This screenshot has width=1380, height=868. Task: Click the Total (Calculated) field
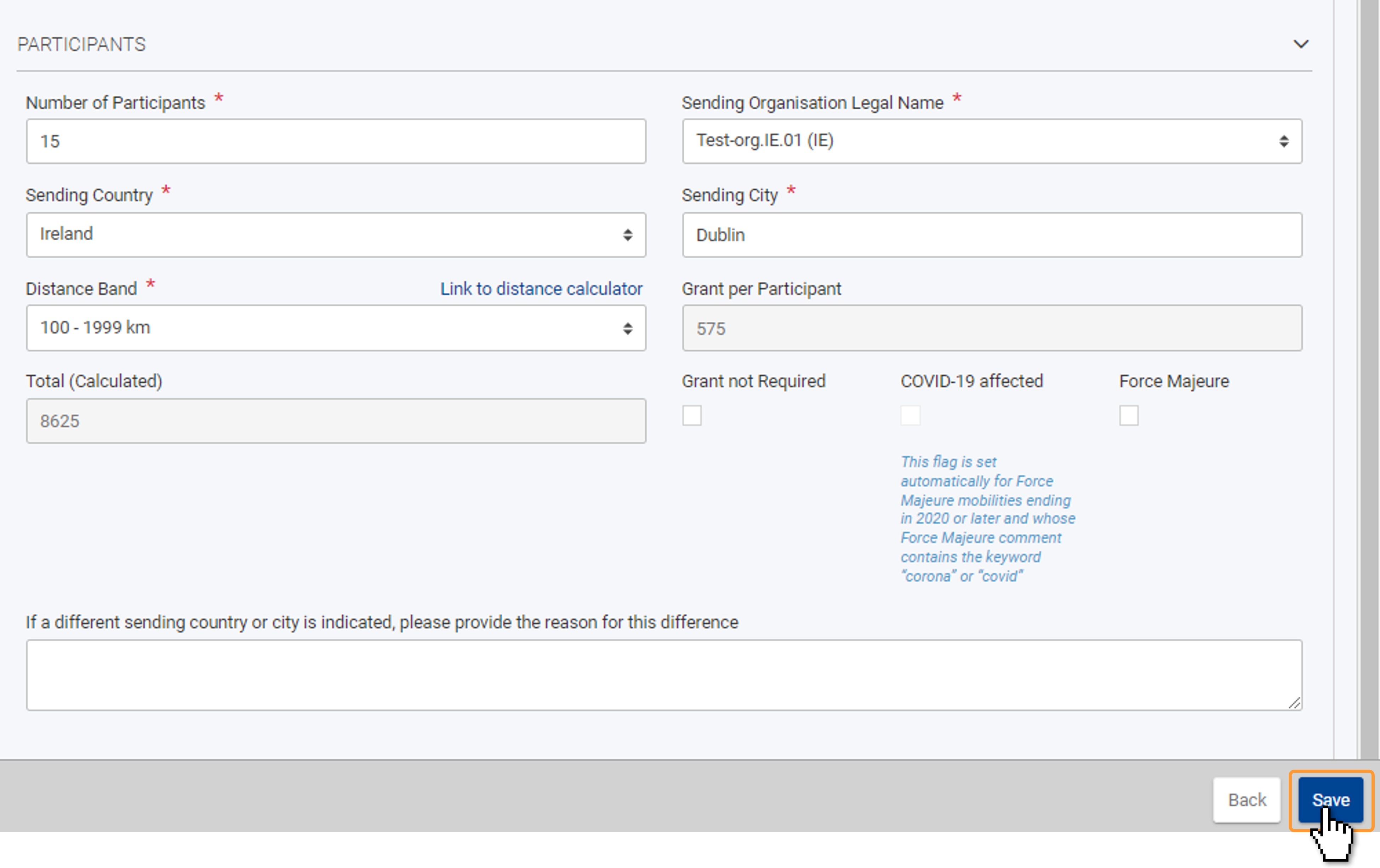point(336,420)
